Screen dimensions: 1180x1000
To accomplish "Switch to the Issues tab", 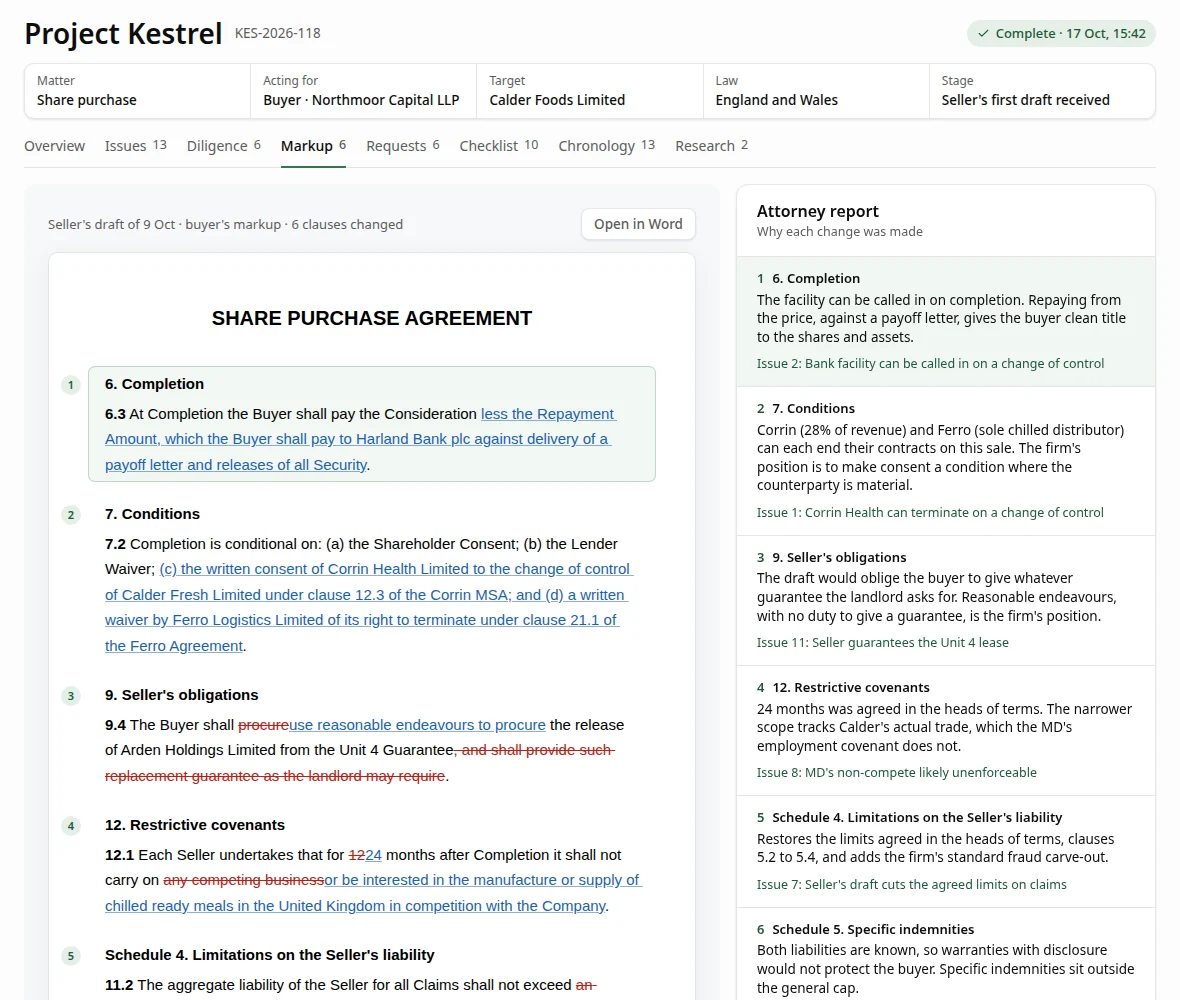I will click(x=135, y=146).
